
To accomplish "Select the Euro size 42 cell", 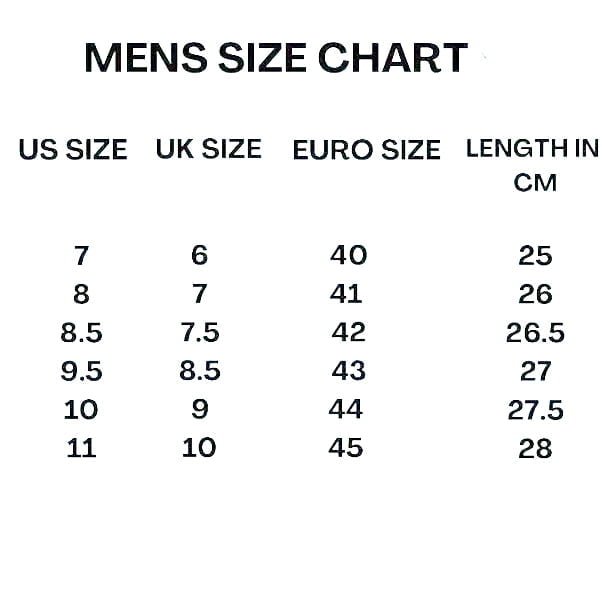I will coord(349,331).
